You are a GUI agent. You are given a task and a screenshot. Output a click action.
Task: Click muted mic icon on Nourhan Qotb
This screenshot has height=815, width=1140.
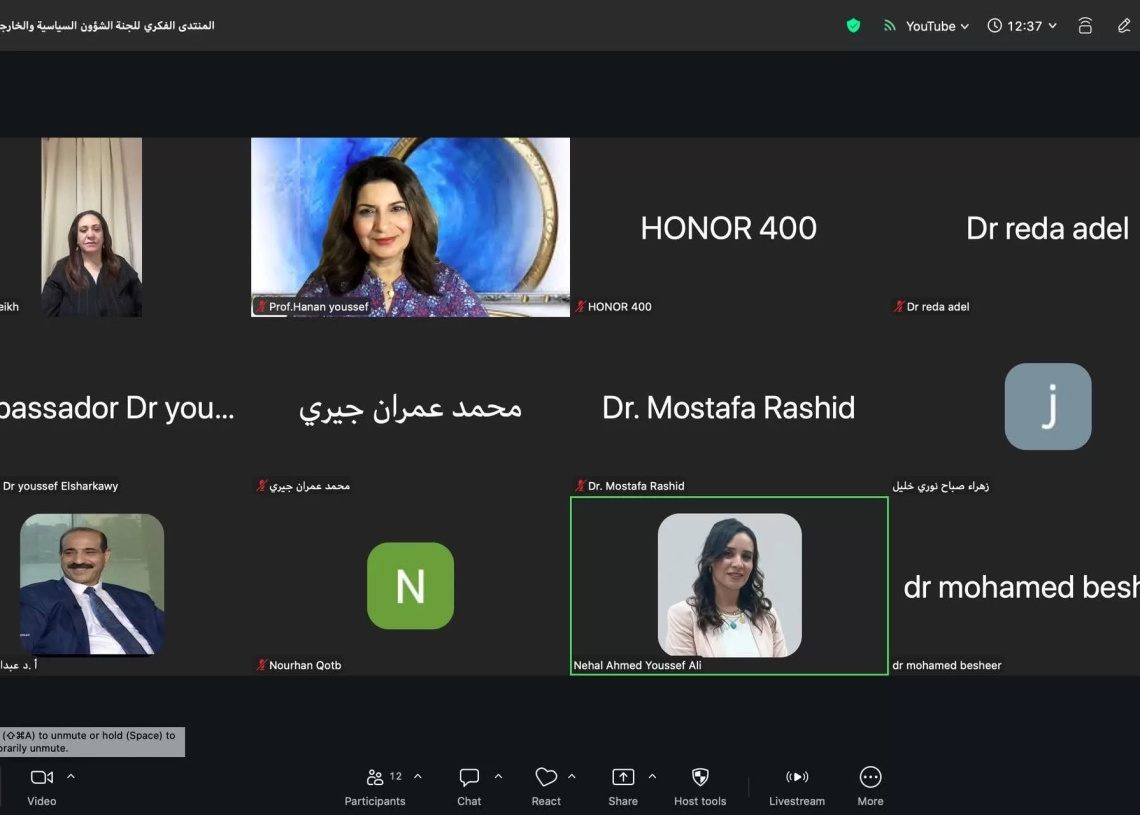(262, 665)
